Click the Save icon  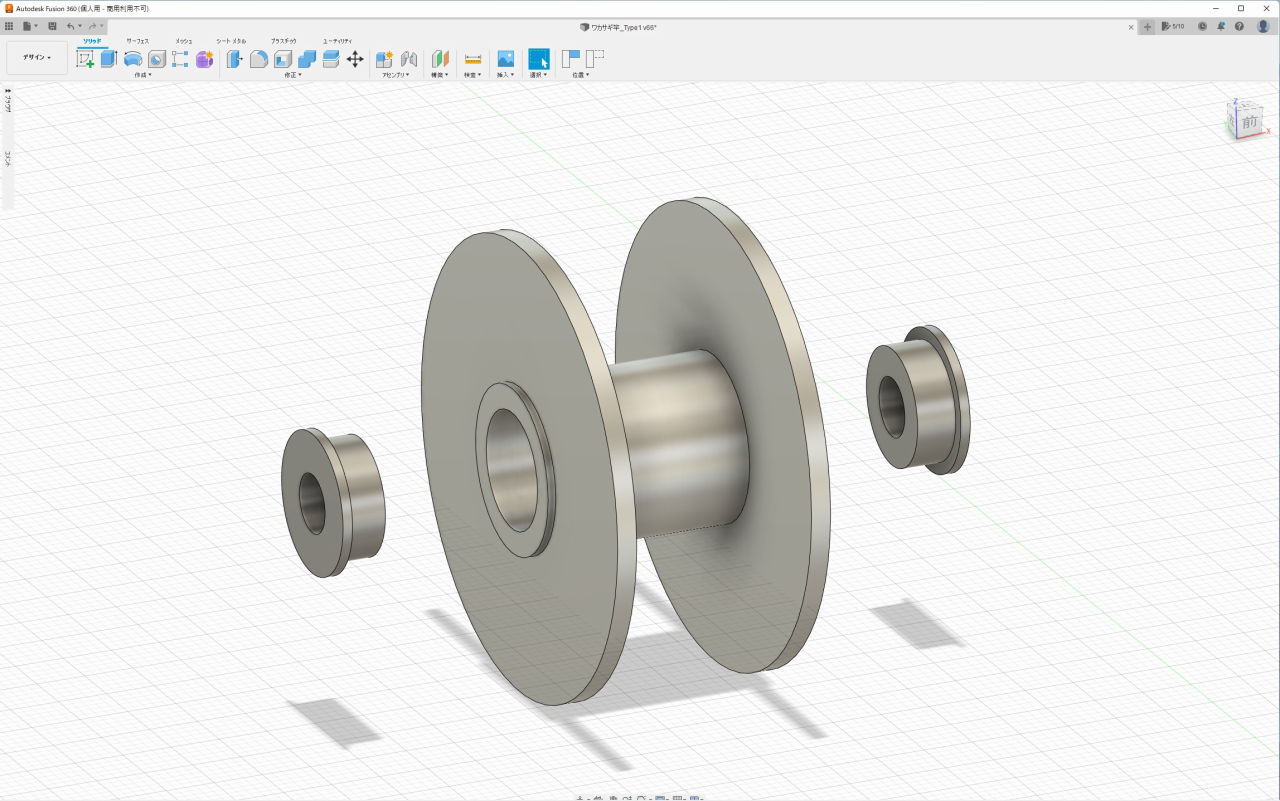tap(51, 26)
